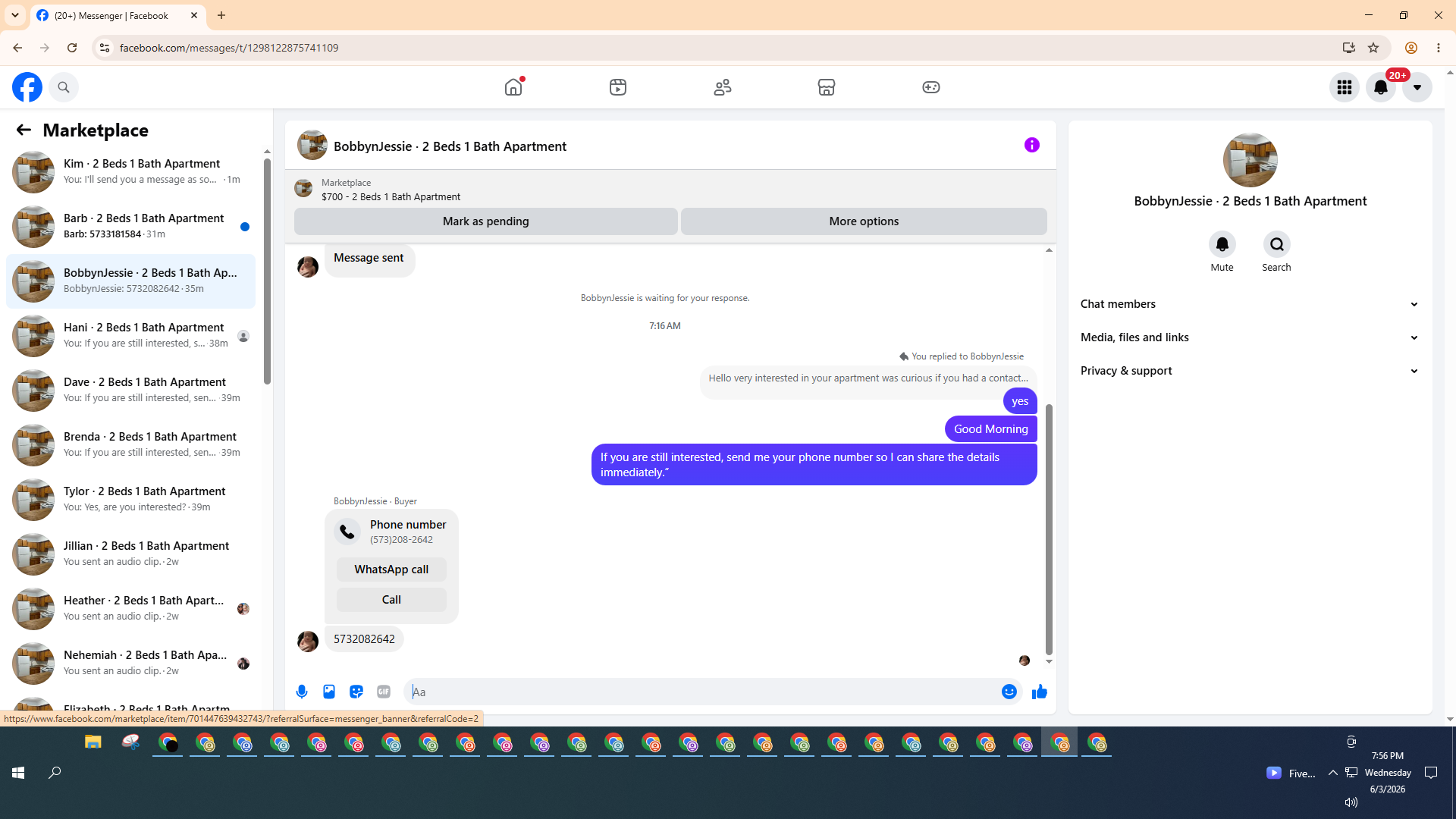Open Windows Start menu
This screenshot has height=819, width=1456.
[18, 773]
